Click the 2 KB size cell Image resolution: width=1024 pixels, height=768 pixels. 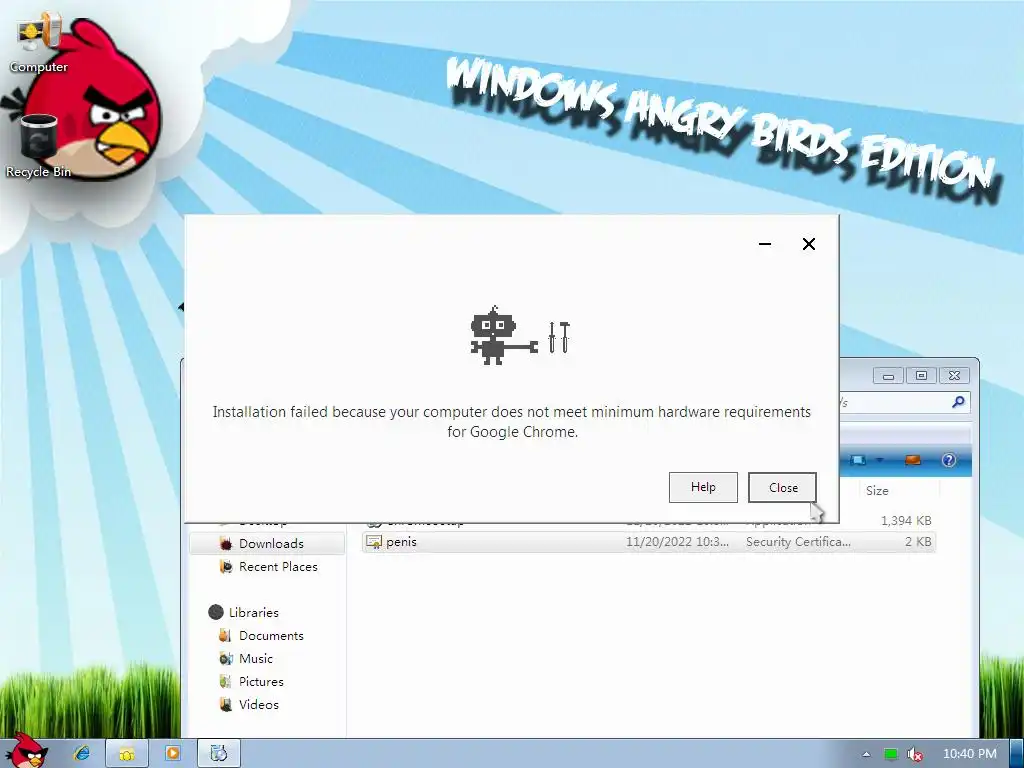pyautogui.click(x=918, y=542)
